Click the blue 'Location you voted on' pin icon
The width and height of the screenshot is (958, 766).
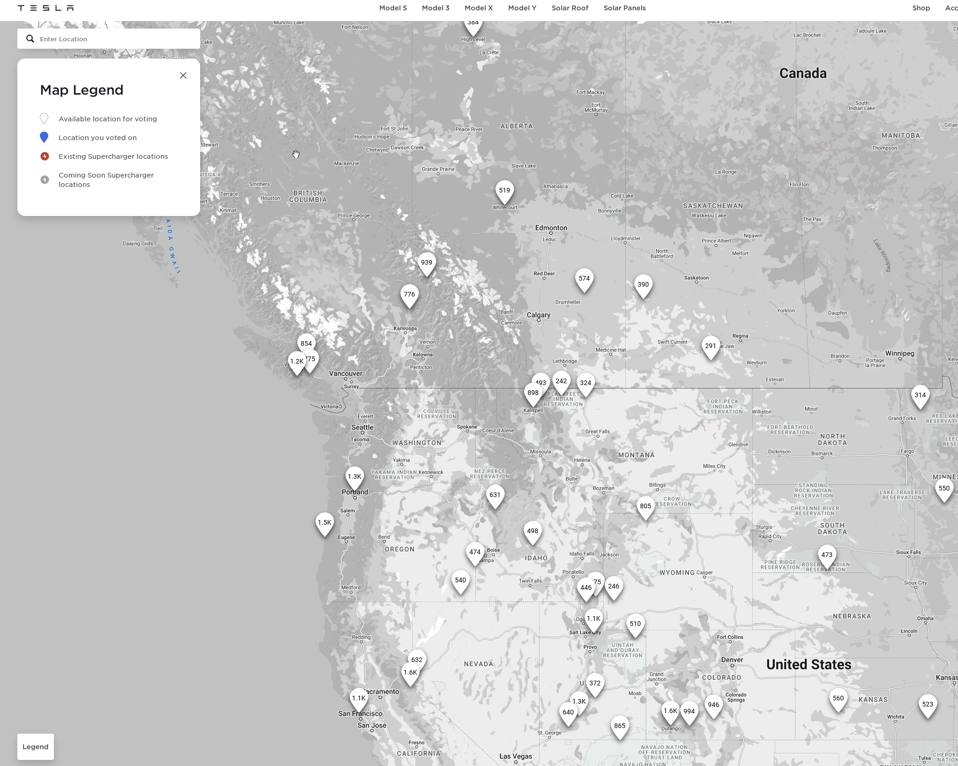point(44,137)
